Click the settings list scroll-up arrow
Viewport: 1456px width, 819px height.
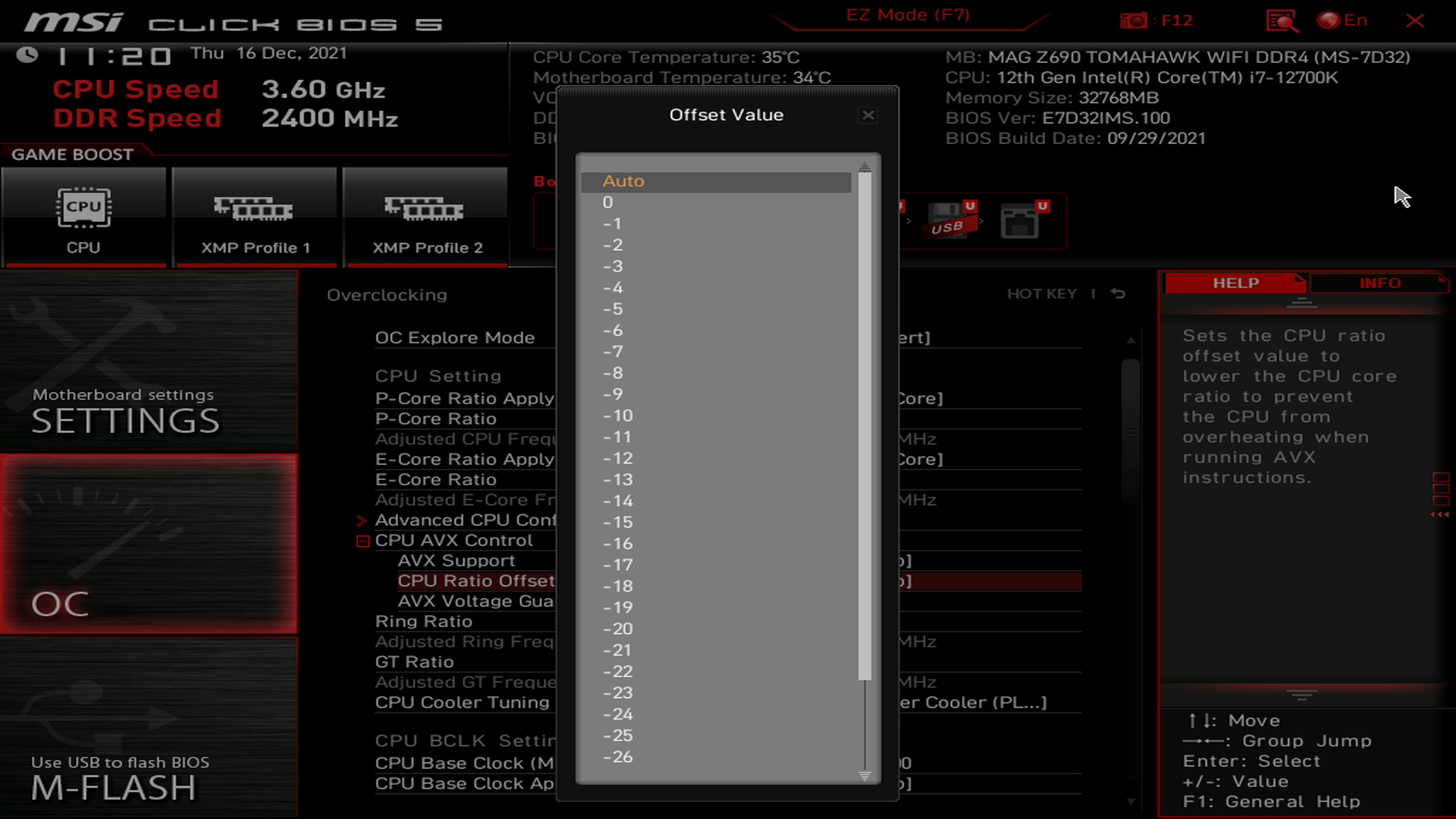tap(1131, 340)
